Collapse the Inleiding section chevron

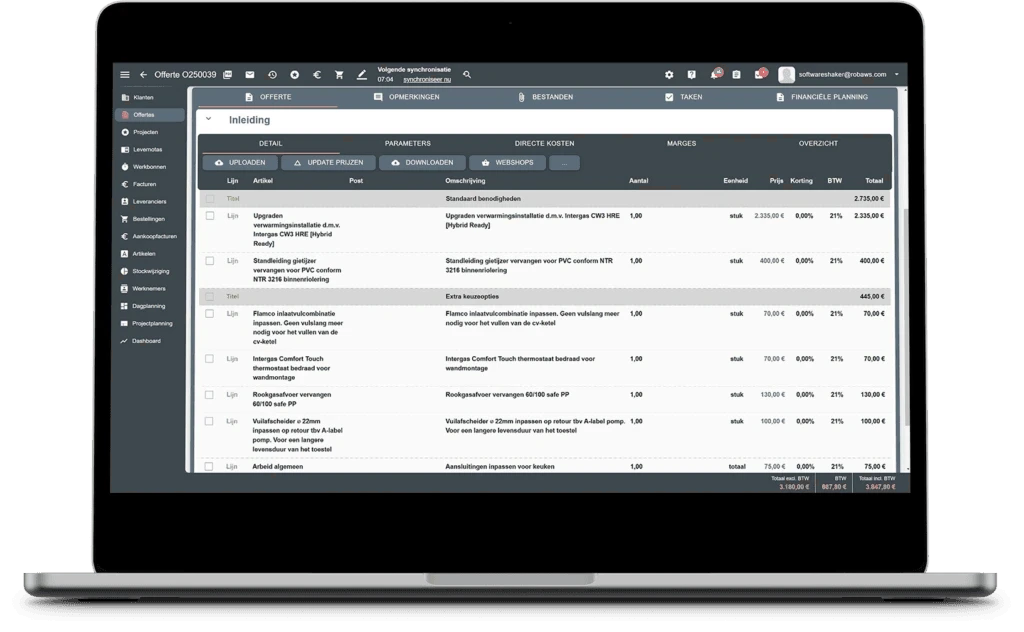pyautogui.click(x=208, y=119)
